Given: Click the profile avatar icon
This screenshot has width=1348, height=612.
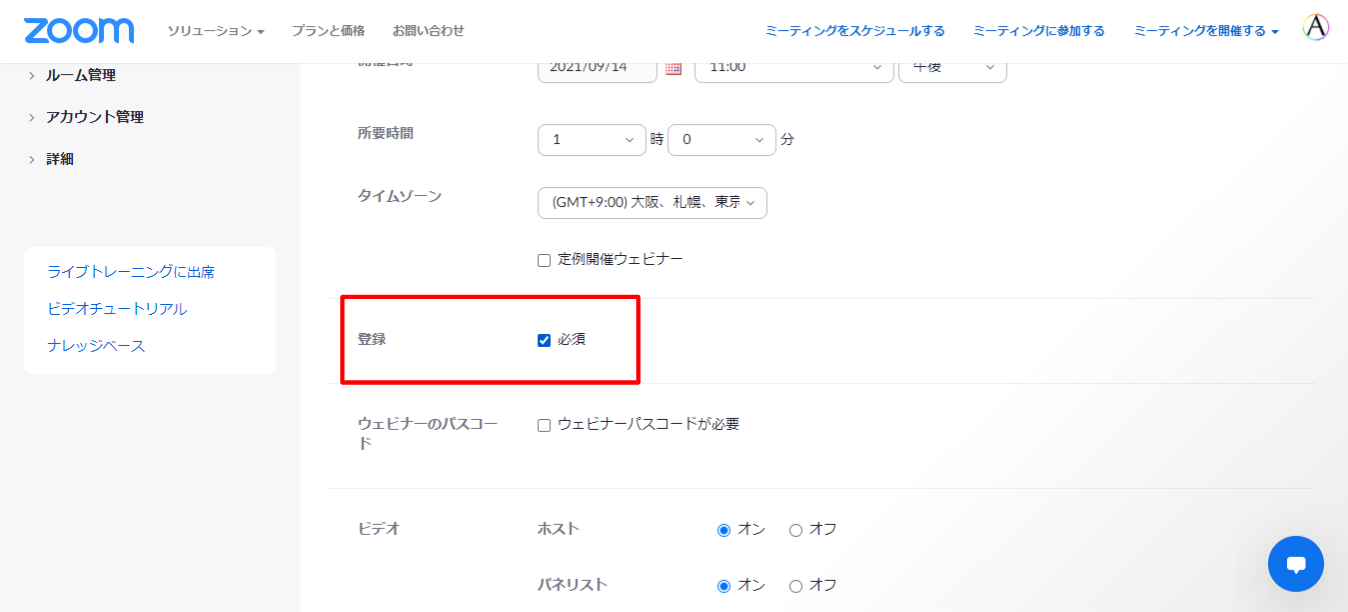Looking at the screenshot, I should click(1316, 28).
